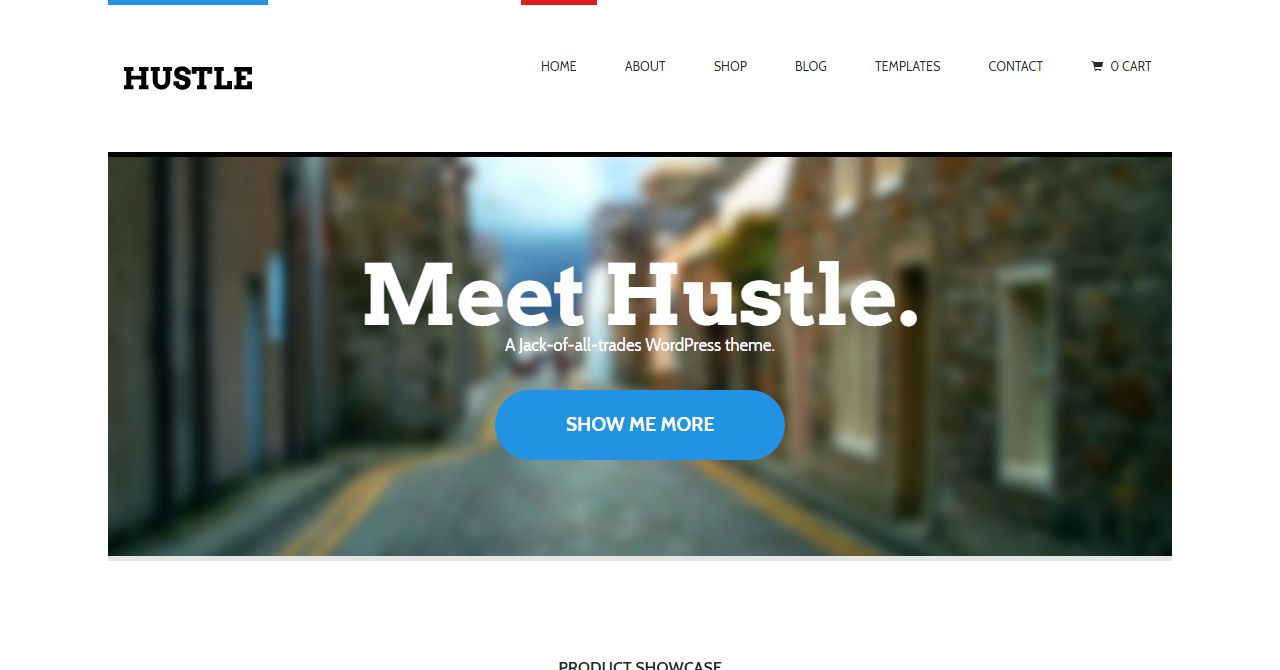Screen dimensions: 1280x670
Task: Click the black border atop the hero banner
Action: pos(640,154)
